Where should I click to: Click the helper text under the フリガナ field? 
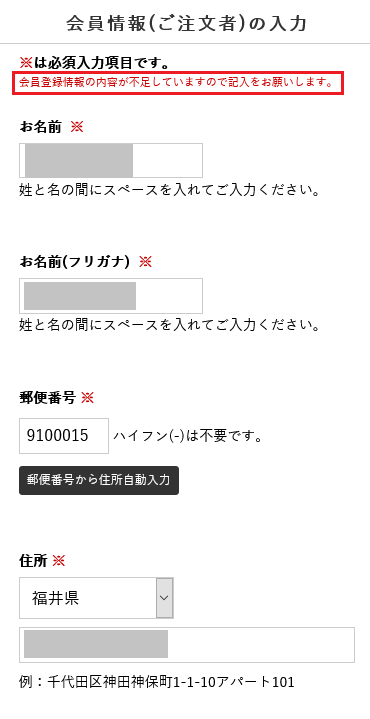(169, 325)
